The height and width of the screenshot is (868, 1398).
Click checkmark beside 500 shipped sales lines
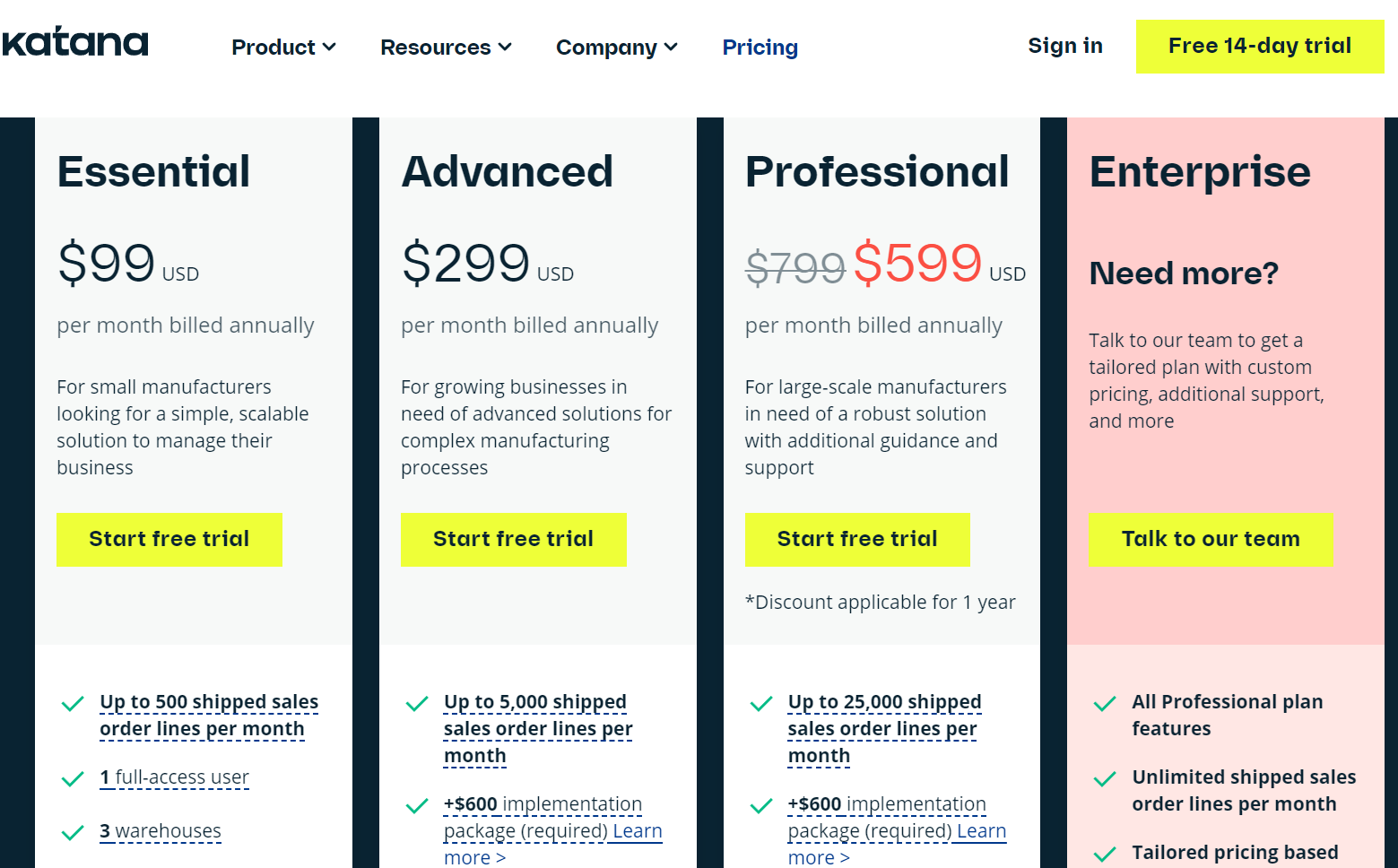point(73,704)
